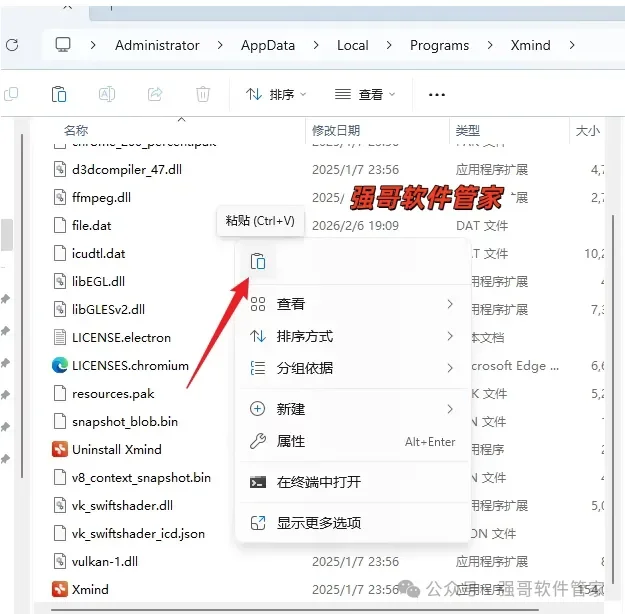Click the Rename icon in toolbar
Image resolution: width=625 pixels, height=614 pixels.
tap(107, 94)
